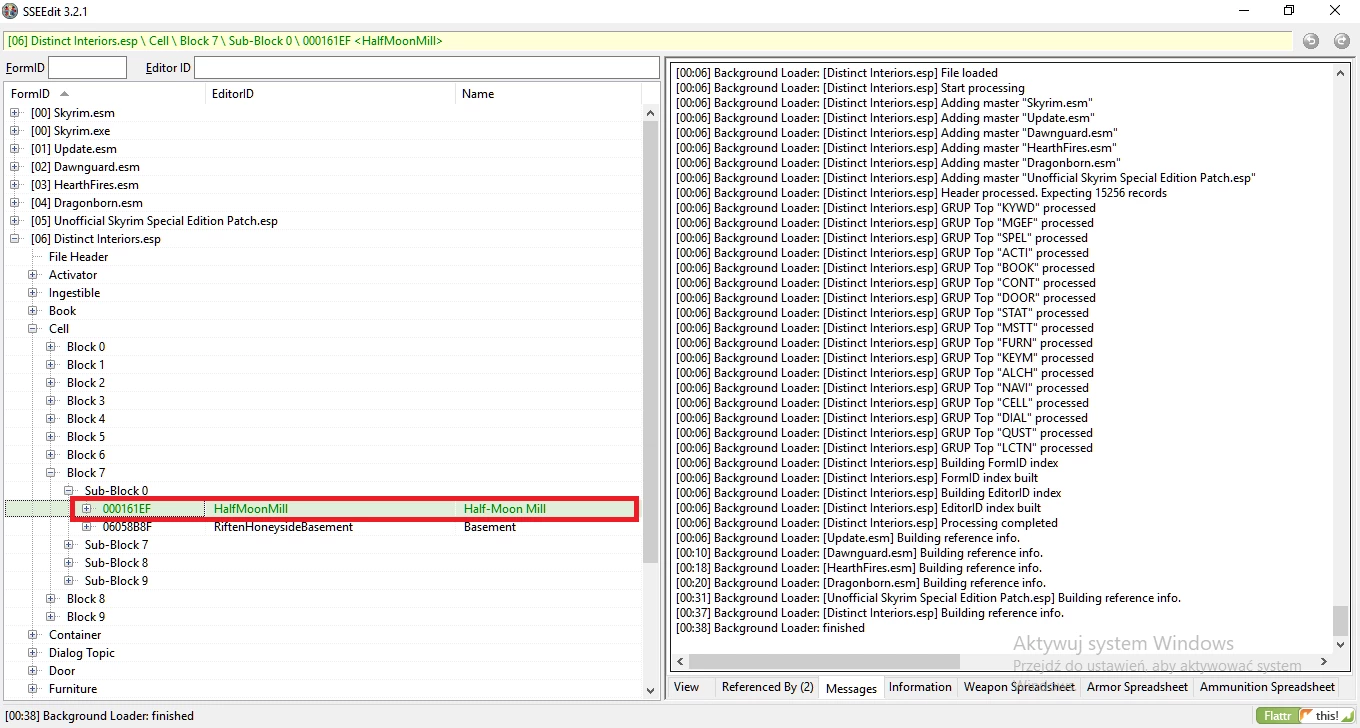Screen dimensions: 1360x728
Task: Expand the Activator group
Action: [x=33, y=275]
